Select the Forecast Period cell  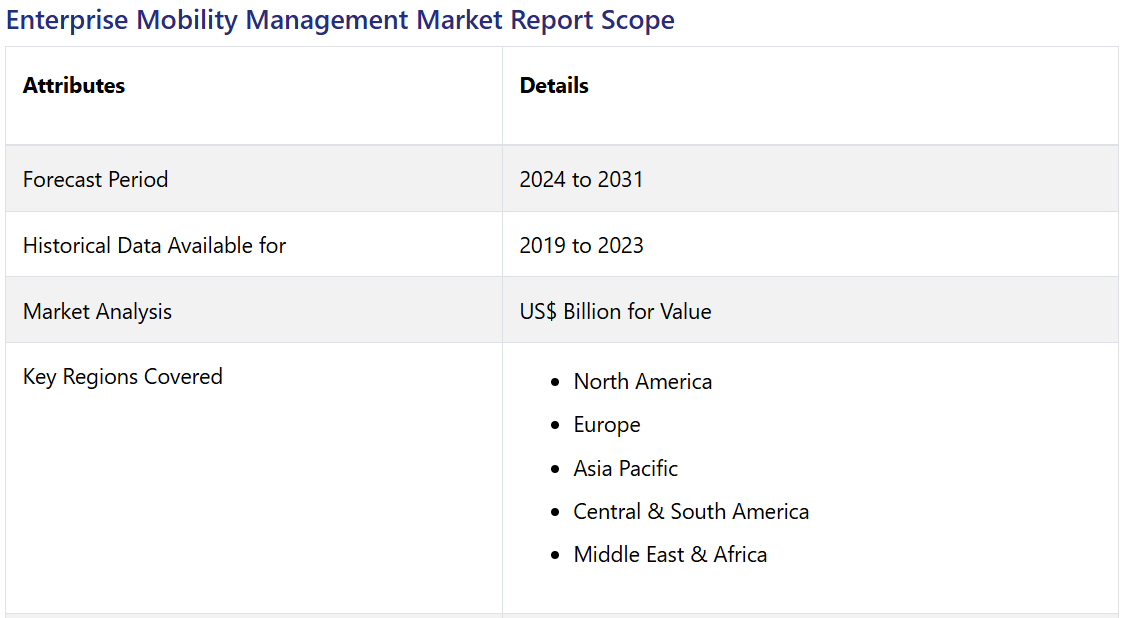coord(254,179)
